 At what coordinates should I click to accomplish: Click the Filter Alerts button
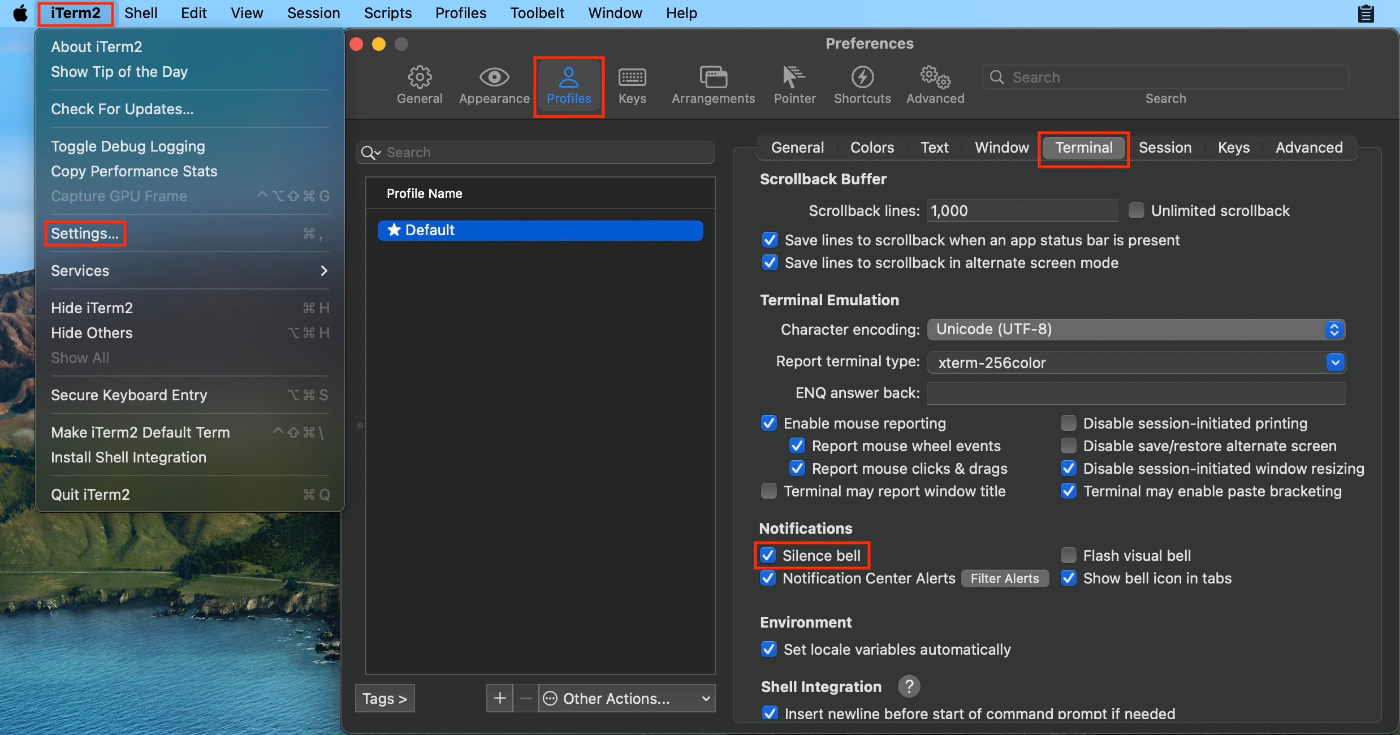1005,578
